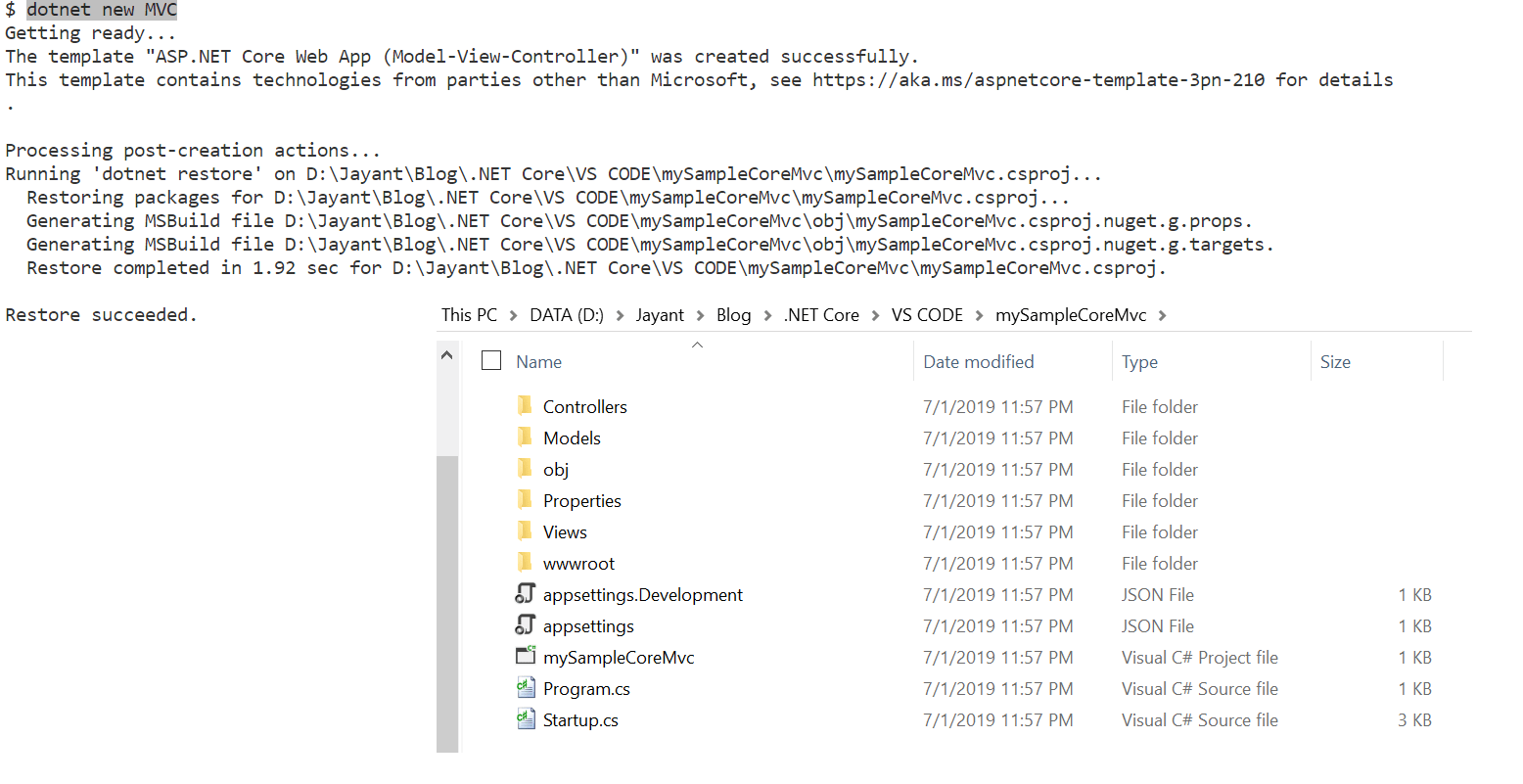Open the Controllers folder icon
Screen dimensions: 1523x784
(x=525, y=406)
